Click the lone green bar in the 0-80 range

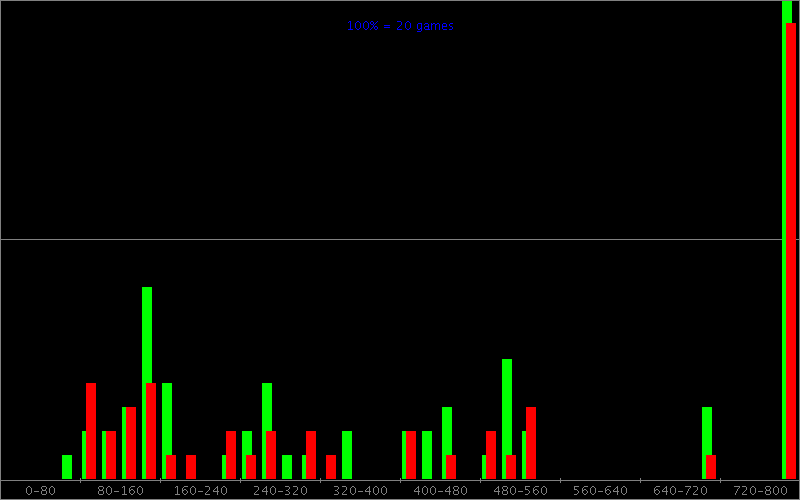pos(67,467)
